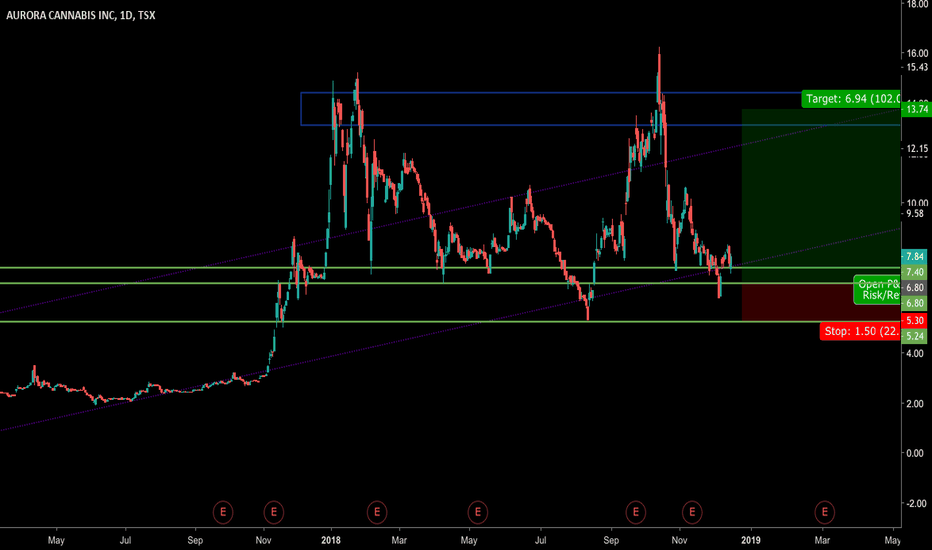The image size is (932, 550).
Task: Select the green Target: 6.94 label
Action: click(x=851, y=99)
